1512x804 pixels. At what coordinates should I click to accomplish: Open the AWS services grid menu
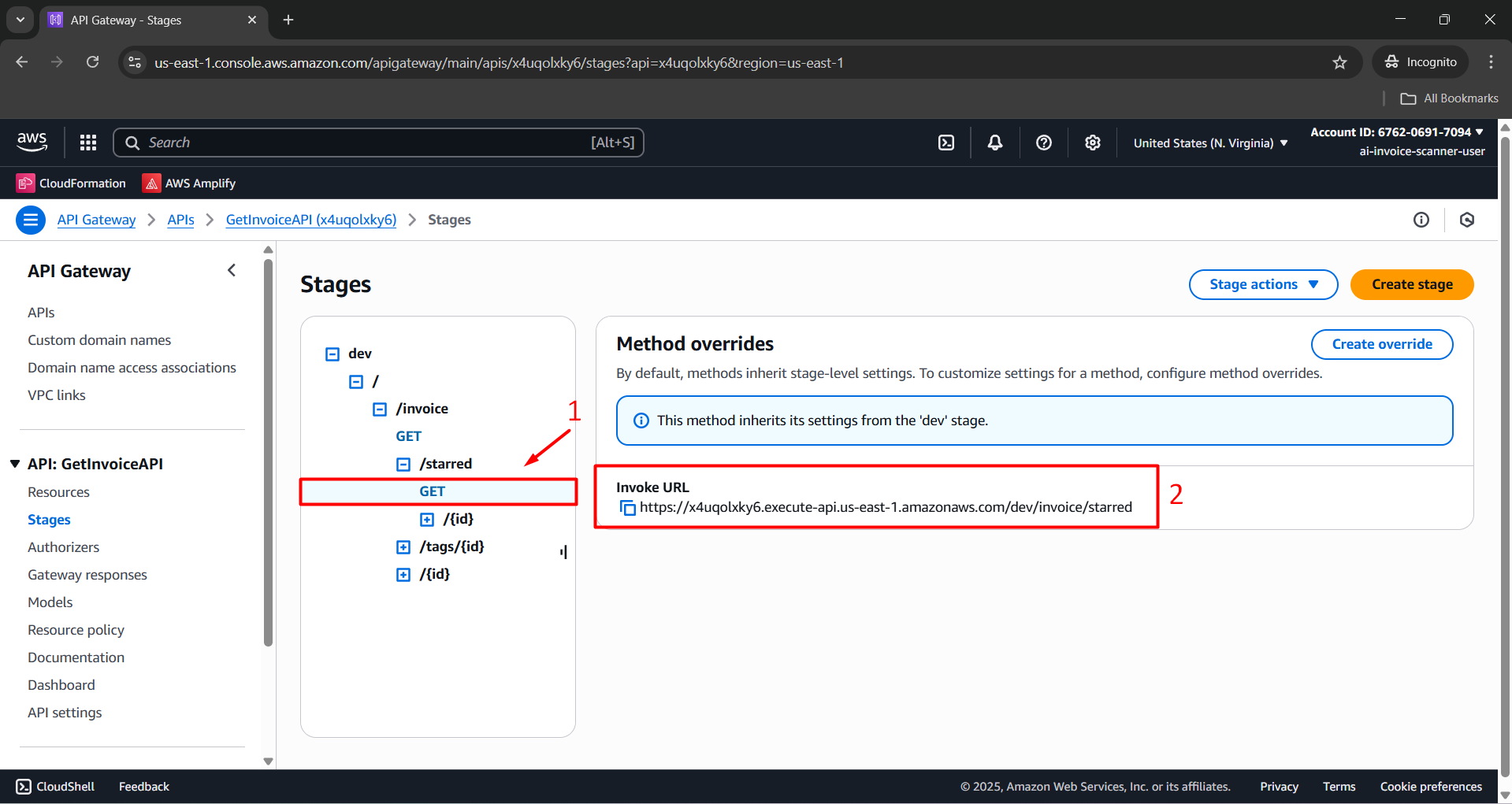(x=88, y=143)
